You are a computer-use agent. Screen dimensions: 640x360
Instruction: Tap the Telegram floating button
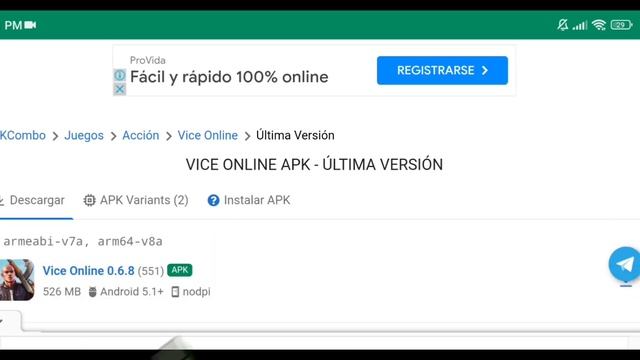[x=624, y=264]
